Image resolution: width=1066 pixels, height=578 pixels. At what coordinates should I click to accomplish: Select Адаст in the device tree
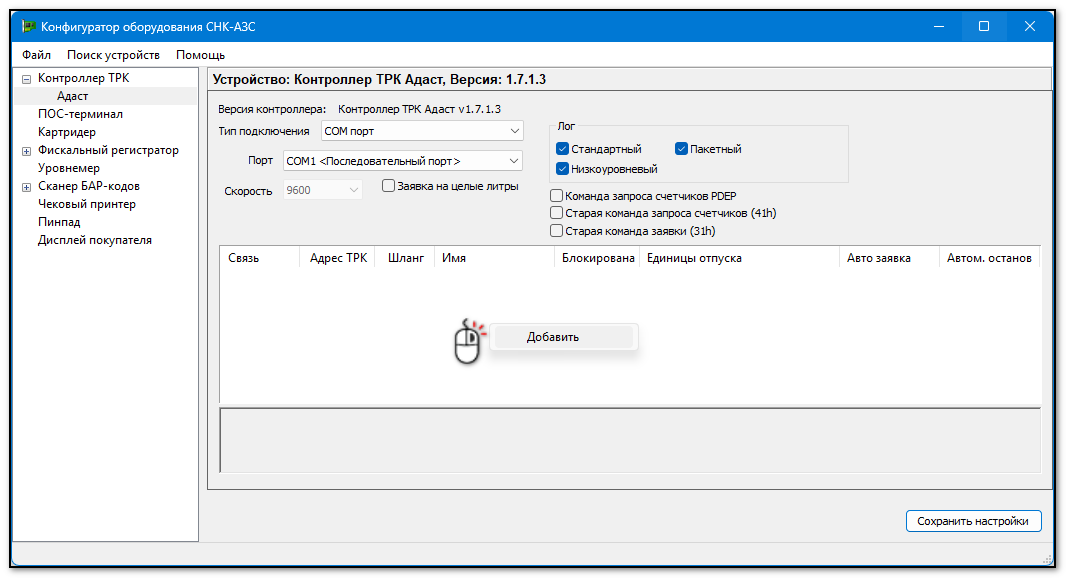point(72,96)
